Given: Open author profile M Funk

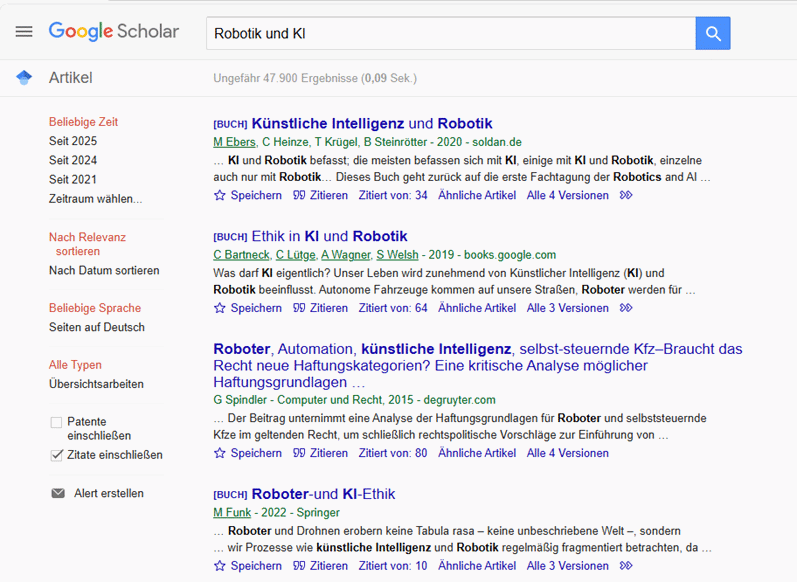Looking at the screenshot, I should pos(232,512).
